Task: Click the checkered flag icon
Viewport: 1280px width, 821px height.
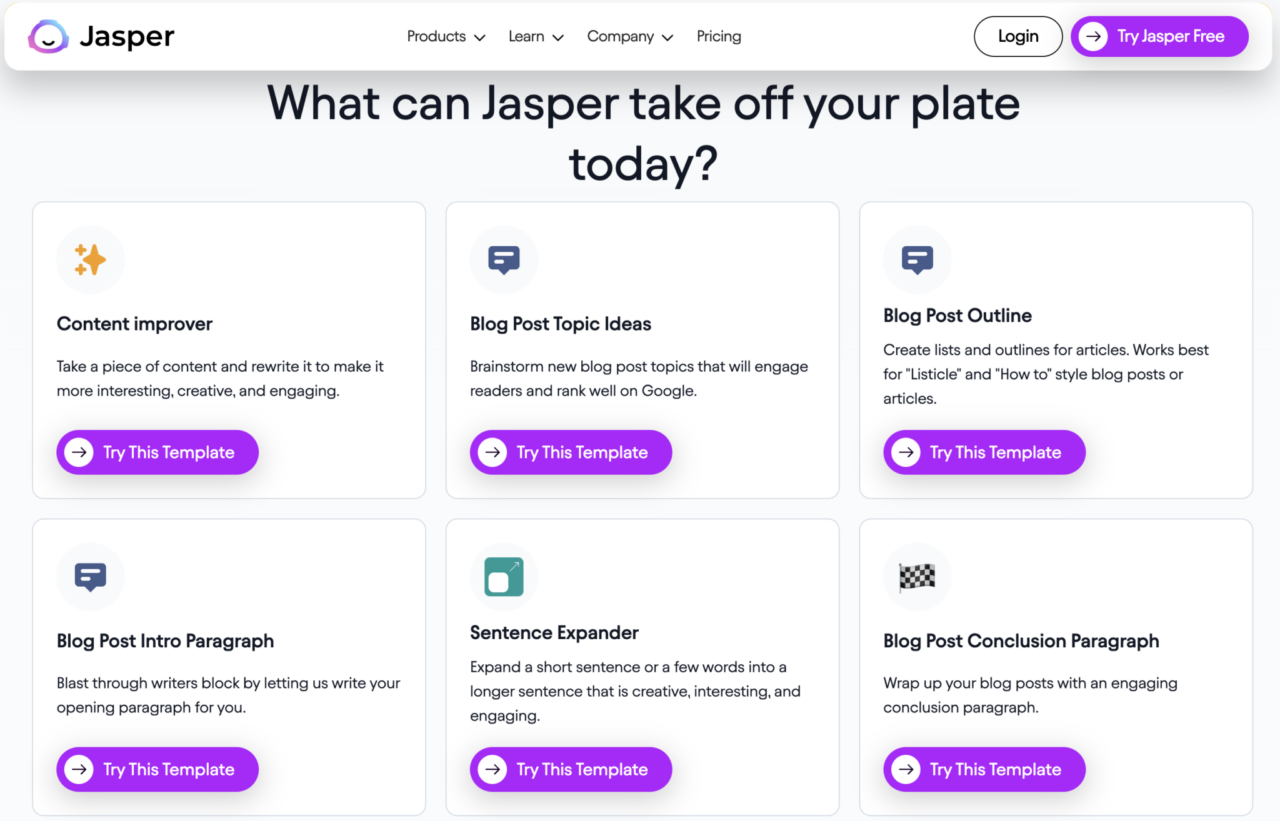Action: pyautogui.click(x=917, y=577)
